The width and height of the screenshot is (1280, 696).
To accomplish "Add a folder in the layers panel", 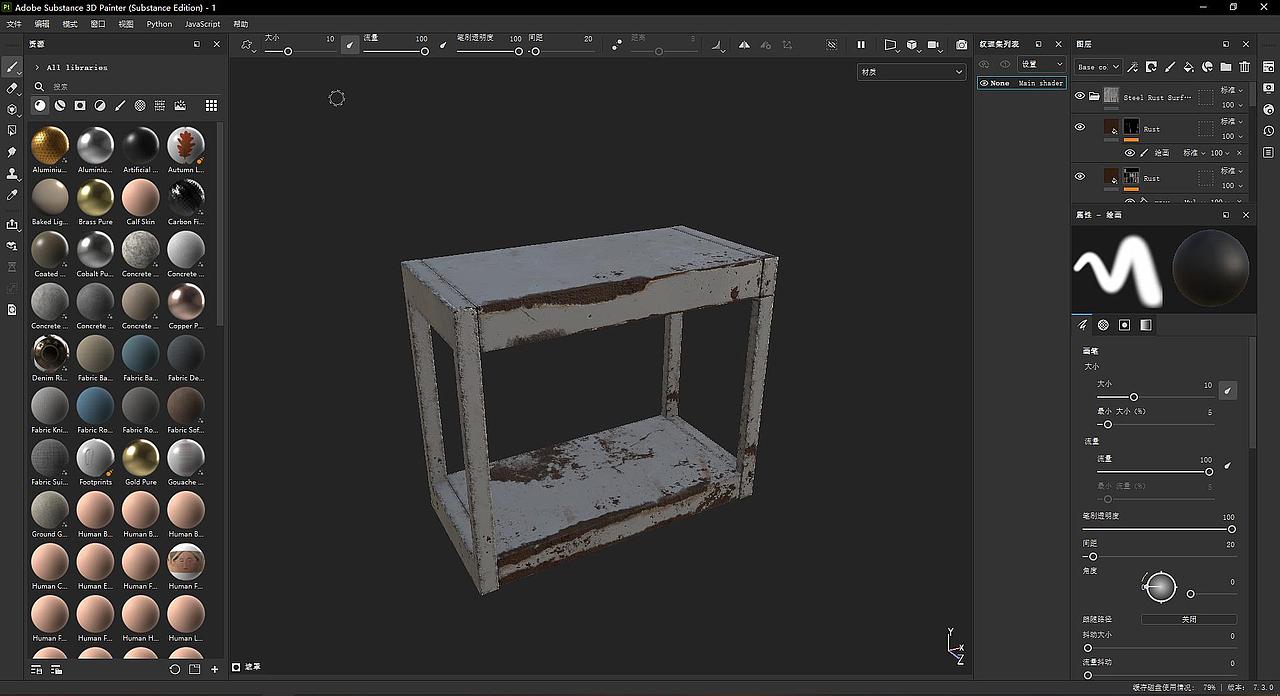I will [x=1225, y=67].
